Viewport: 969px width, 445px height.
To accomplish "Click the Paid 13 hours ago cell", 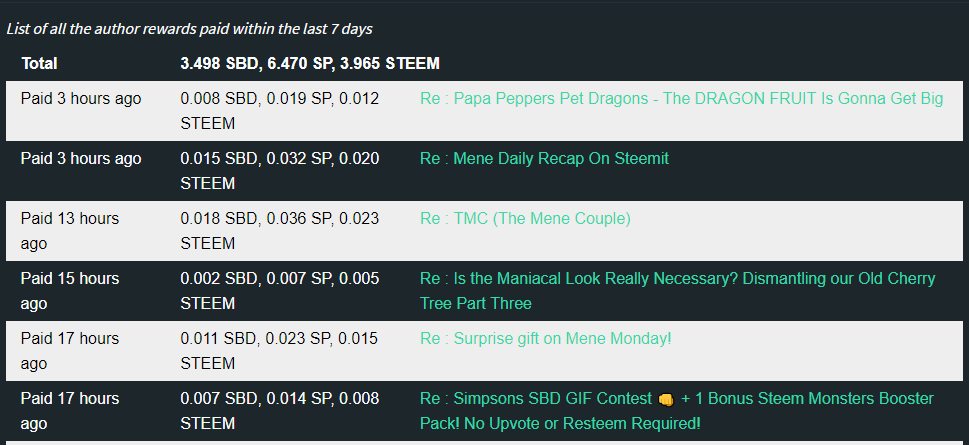I will 70,231.
